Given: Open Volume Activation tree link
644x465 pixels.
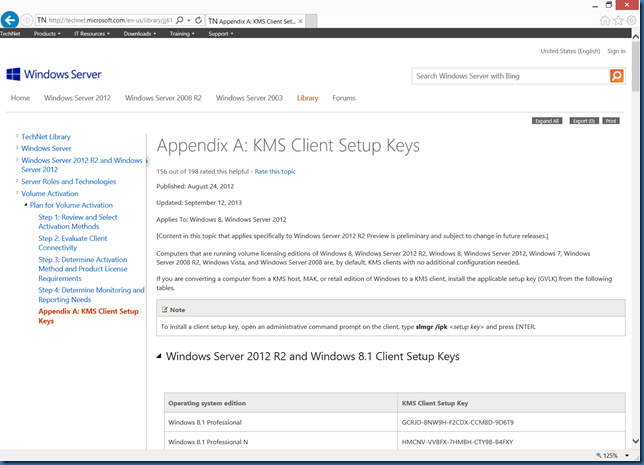Looking at the screenshot, I should [50, 193].
